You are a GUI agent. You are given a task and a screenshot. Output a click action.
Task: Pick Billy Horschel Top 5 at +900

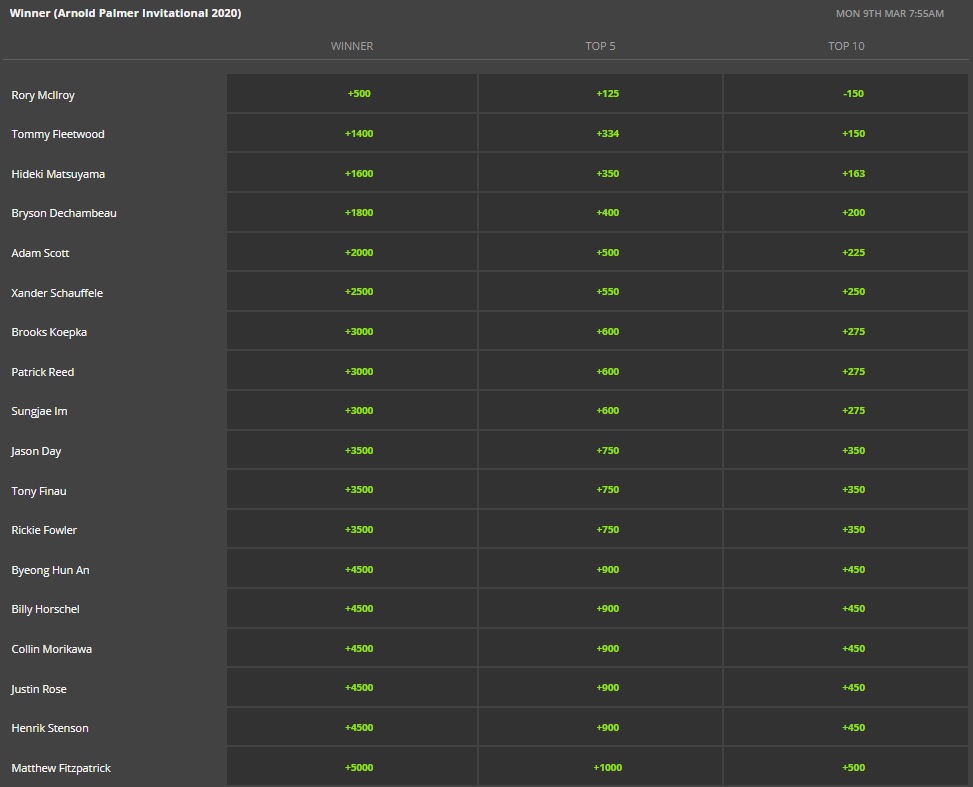coord(600,608)
